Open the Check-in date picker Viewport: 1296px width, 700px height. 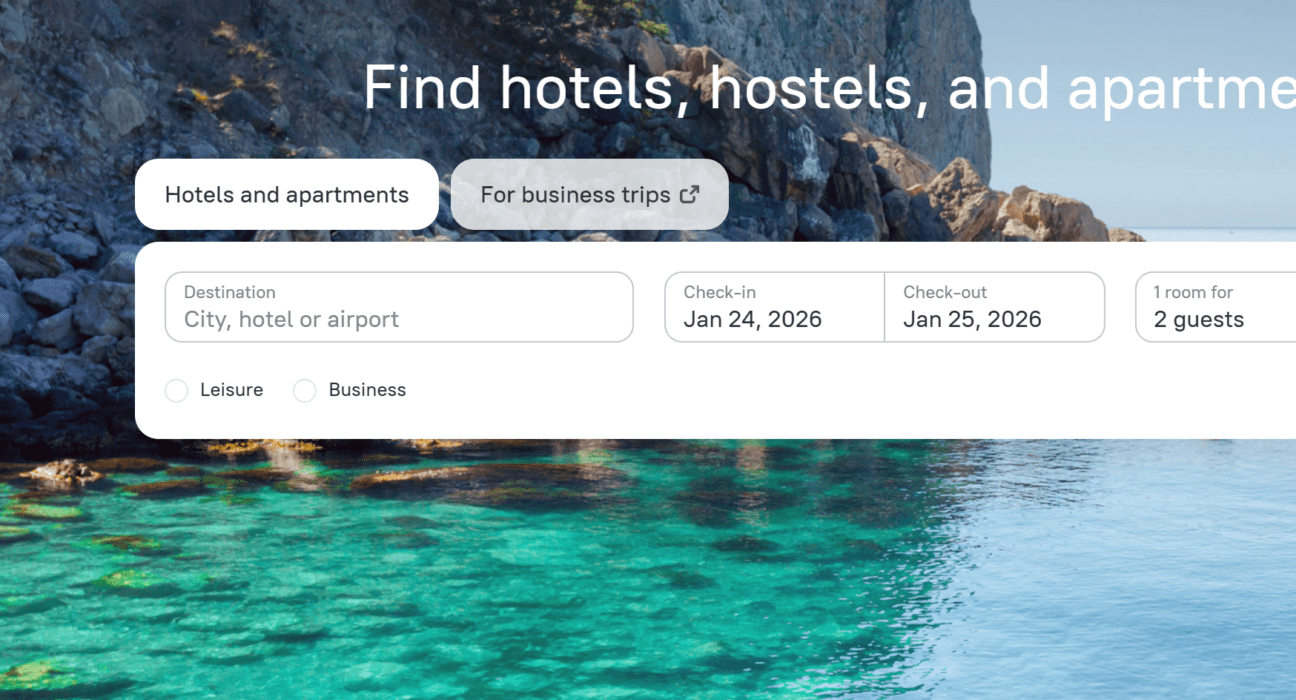pyautogui.click(x=775, y=307)
